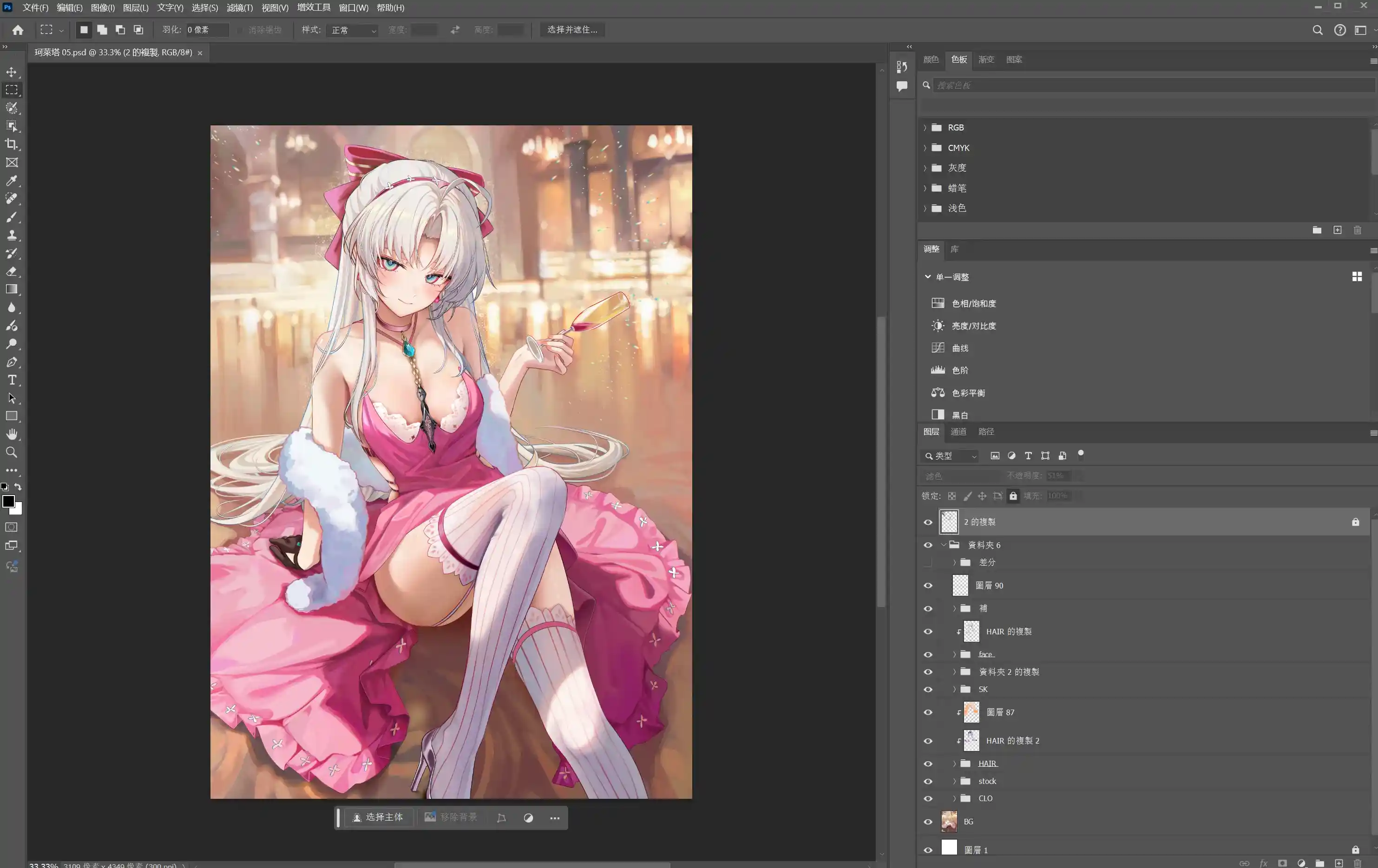
Task: Select the Brush tool
Action: click(12, 217)
